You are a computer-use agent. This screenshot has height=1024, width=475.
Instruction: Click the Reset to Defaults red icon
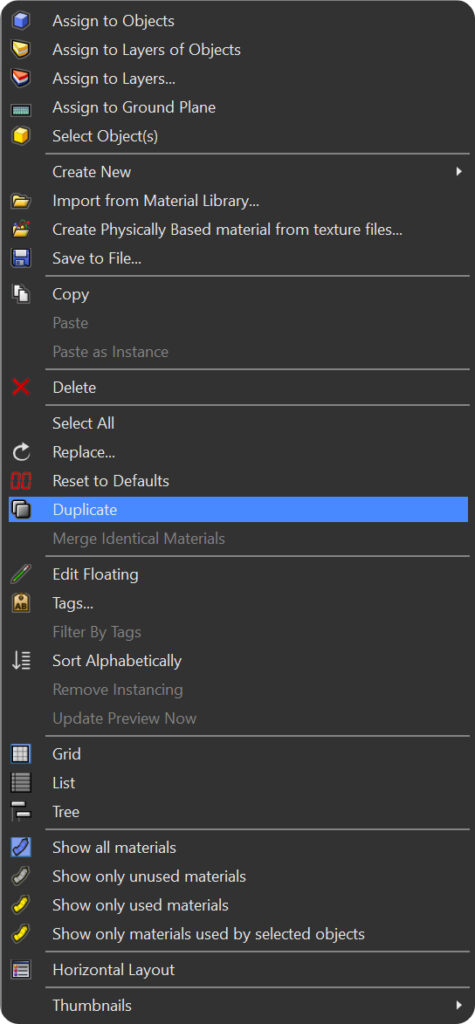pos(21,481)
